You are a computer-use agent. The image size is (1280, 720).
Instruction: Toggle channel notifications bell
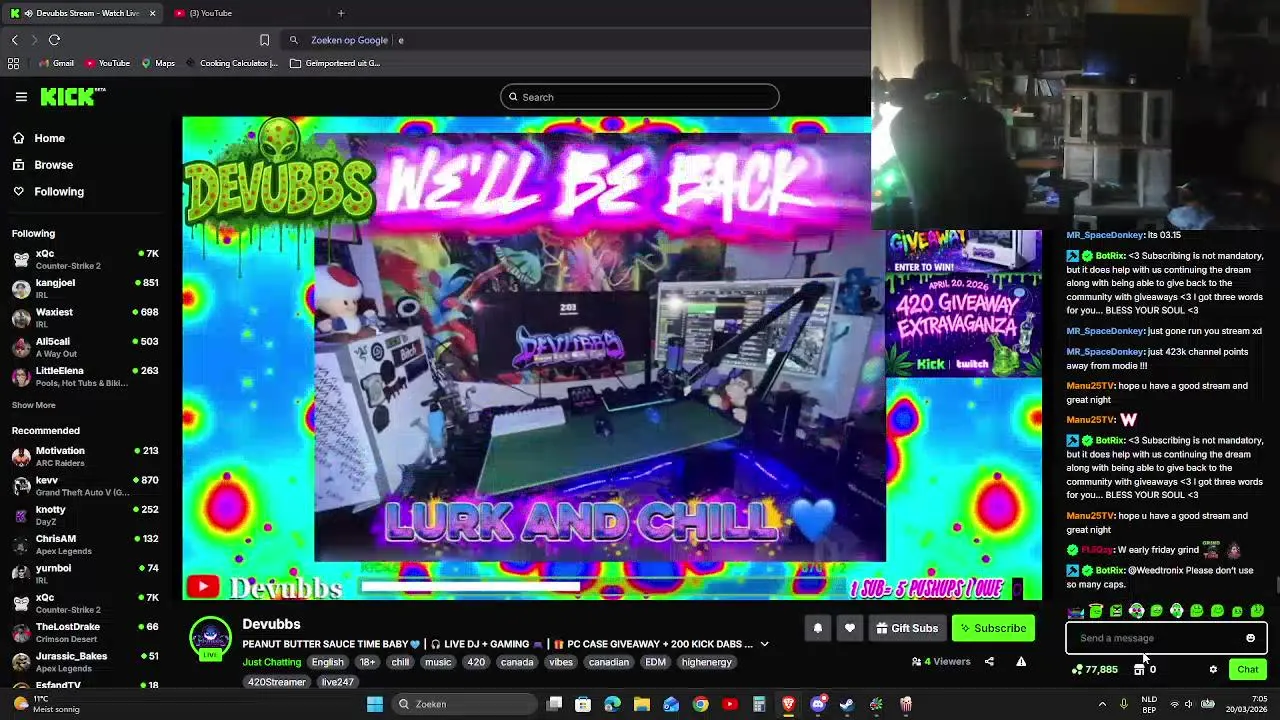pyautogui.click(x=817, y=628)
